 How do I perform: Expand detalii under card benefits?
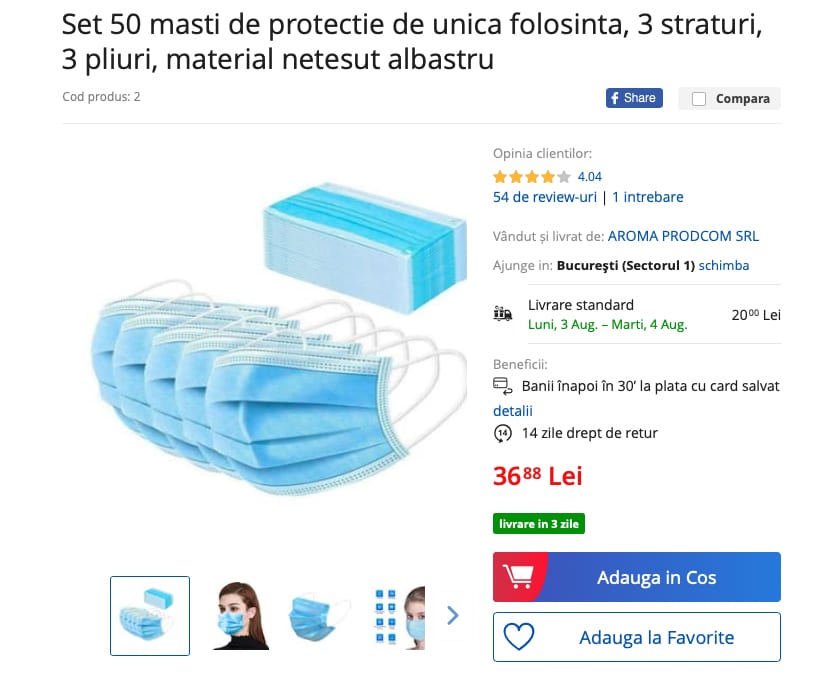click(513, 411)
